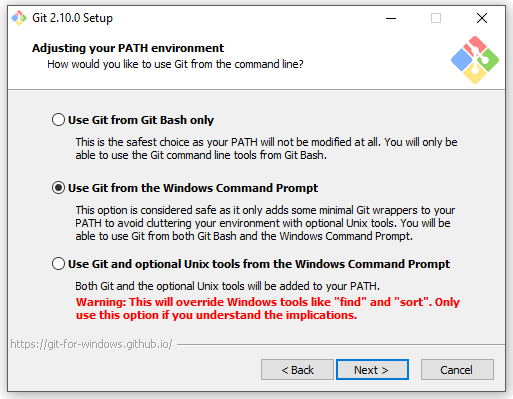The width and height of the screenshot is (513, 399).
Task: Minimize the Git Setup window
Action: point(391,18)
